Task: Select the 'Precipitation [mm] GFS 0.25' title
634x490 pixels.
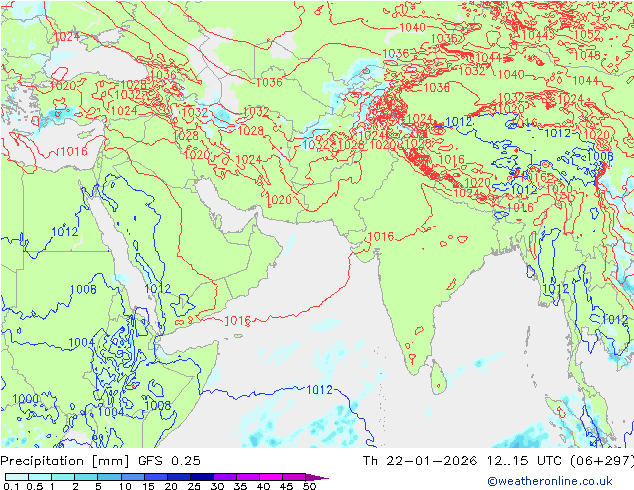Action: pos(100,461)
